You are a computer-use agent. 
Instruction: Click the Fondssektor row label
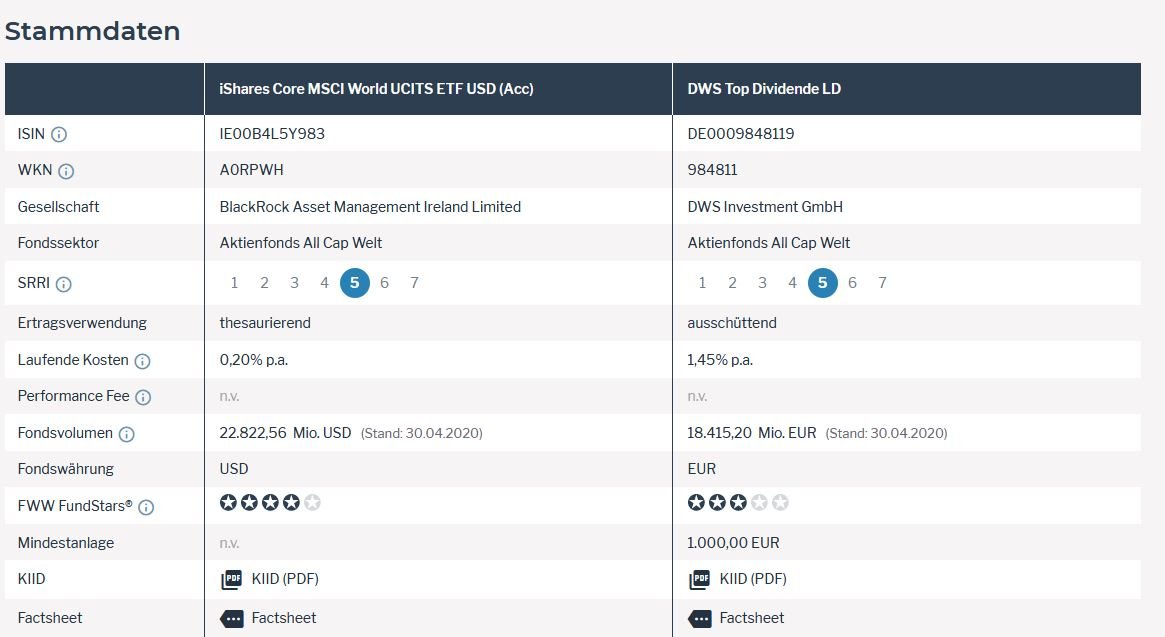click(x=58, y=242)
